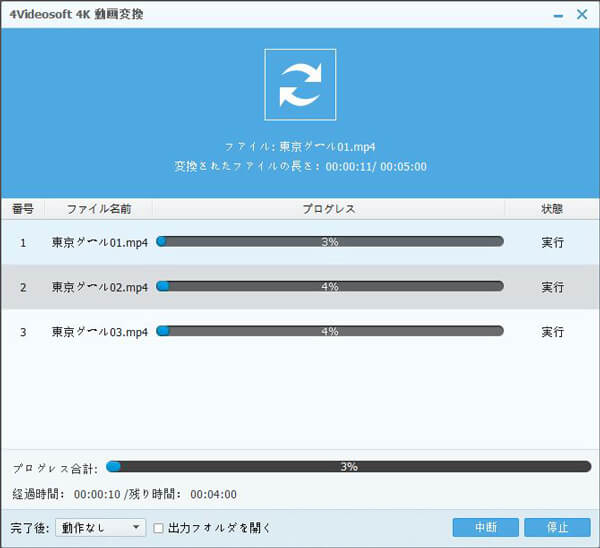Close the 4Videosoft conversion dialog
The image size is (600, 548).
(x=582, y=15)
